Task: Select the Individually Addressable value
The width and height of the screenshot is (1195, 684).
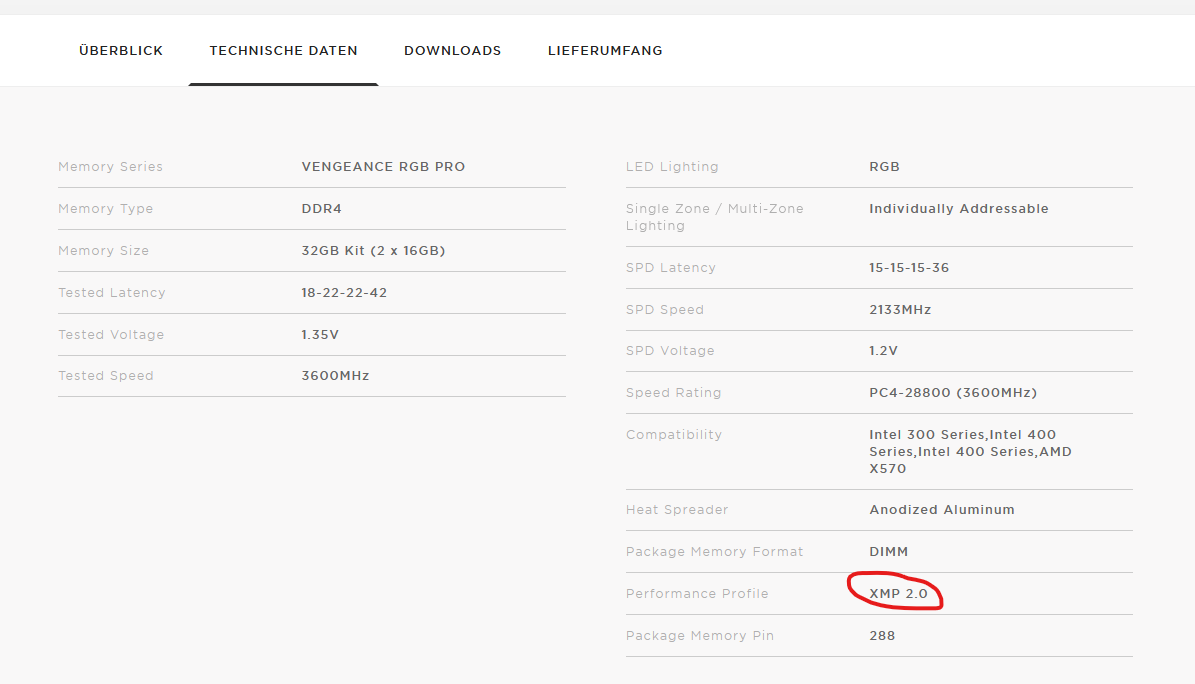Action: (959, 209)
